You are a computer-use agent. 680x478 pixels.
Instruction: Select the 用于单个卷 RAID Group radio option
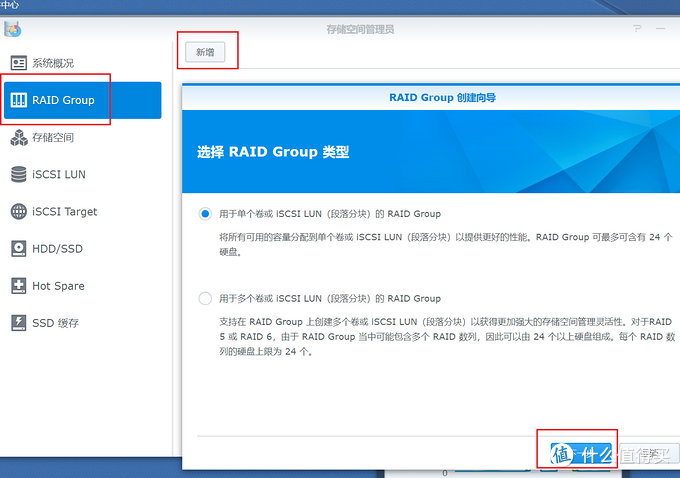click(205, 214)
